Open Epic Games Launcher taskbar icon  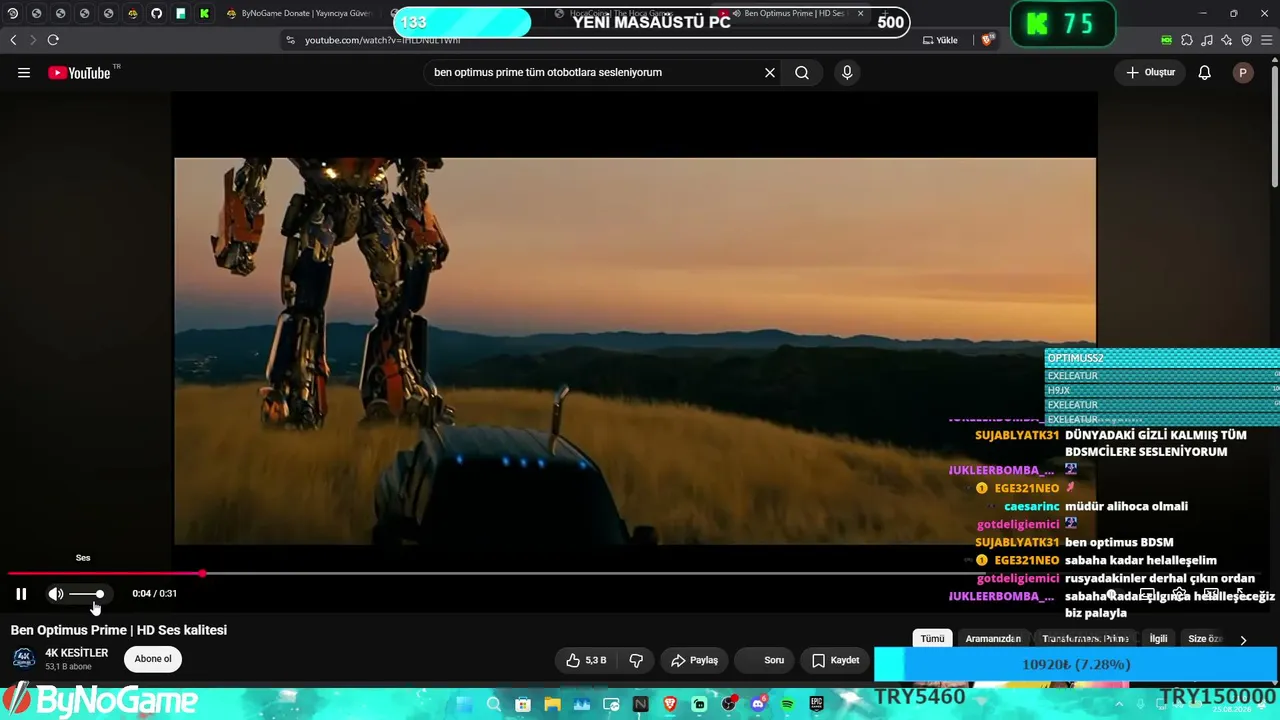(x=816, y=705)
